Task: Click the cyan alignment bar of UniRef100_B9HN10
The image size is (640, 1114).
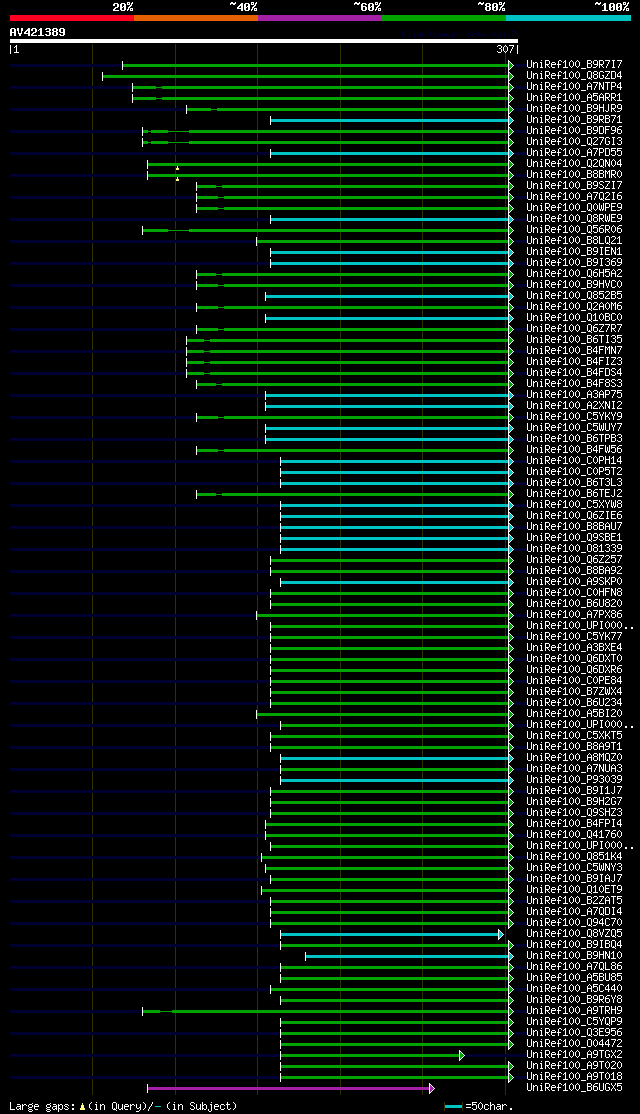Action: tap(409, 956)
